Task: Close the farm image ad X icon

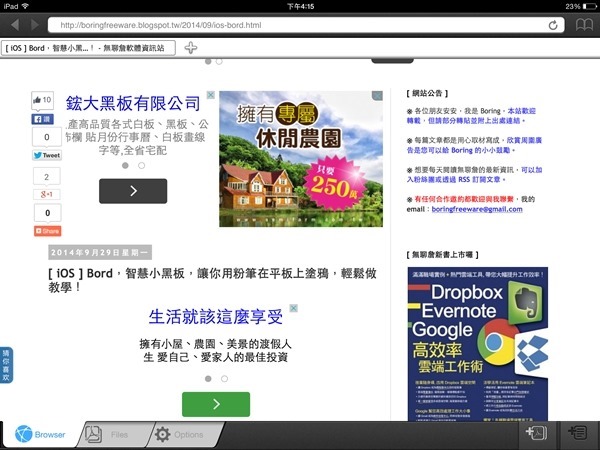Action: (377, 96)
